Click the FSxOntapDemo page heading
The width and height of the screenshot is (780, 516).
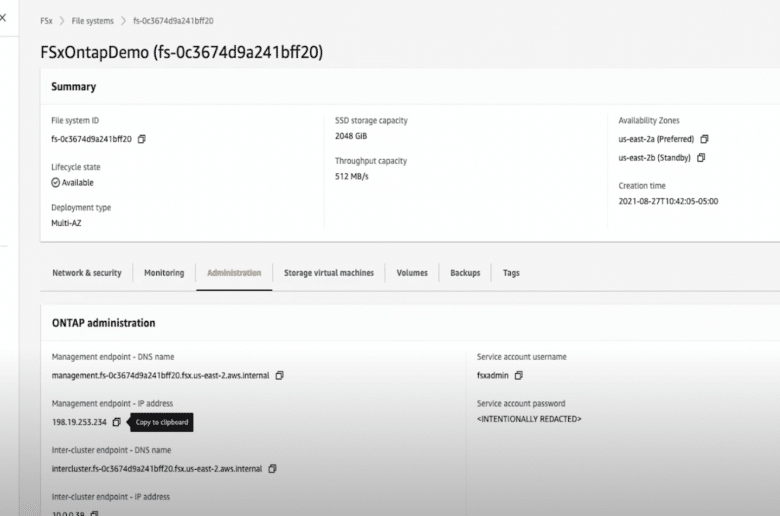182,52
